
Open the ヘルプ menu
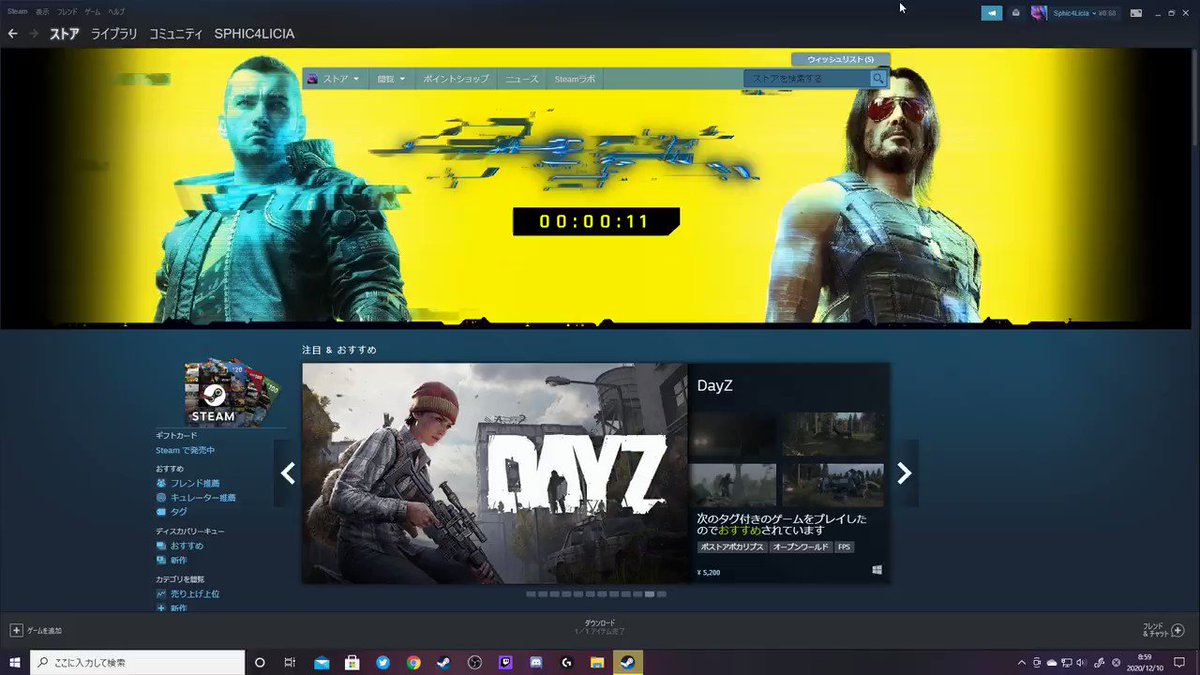[116, 11]
